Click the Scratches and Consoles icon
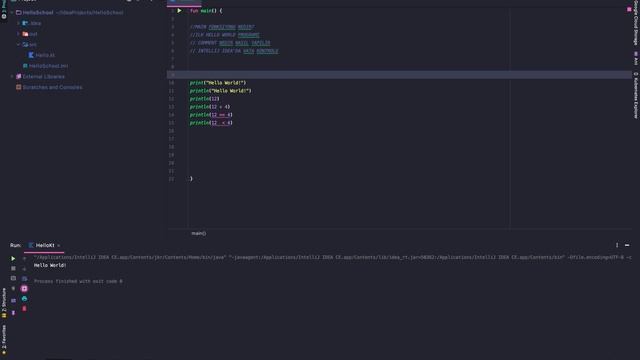Image resolution: width=640 pixels, height=360 pixels. pos(18,87)
